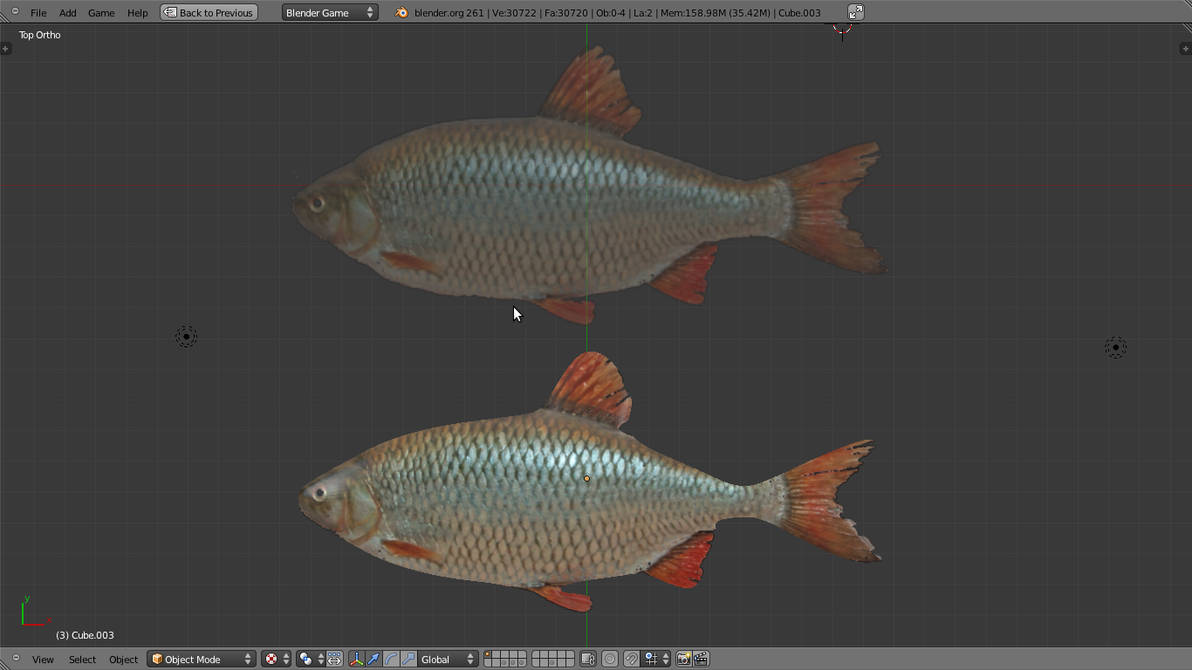
Task: Open the Help menu
Action: pyautogui.click(x=138, y=13)
